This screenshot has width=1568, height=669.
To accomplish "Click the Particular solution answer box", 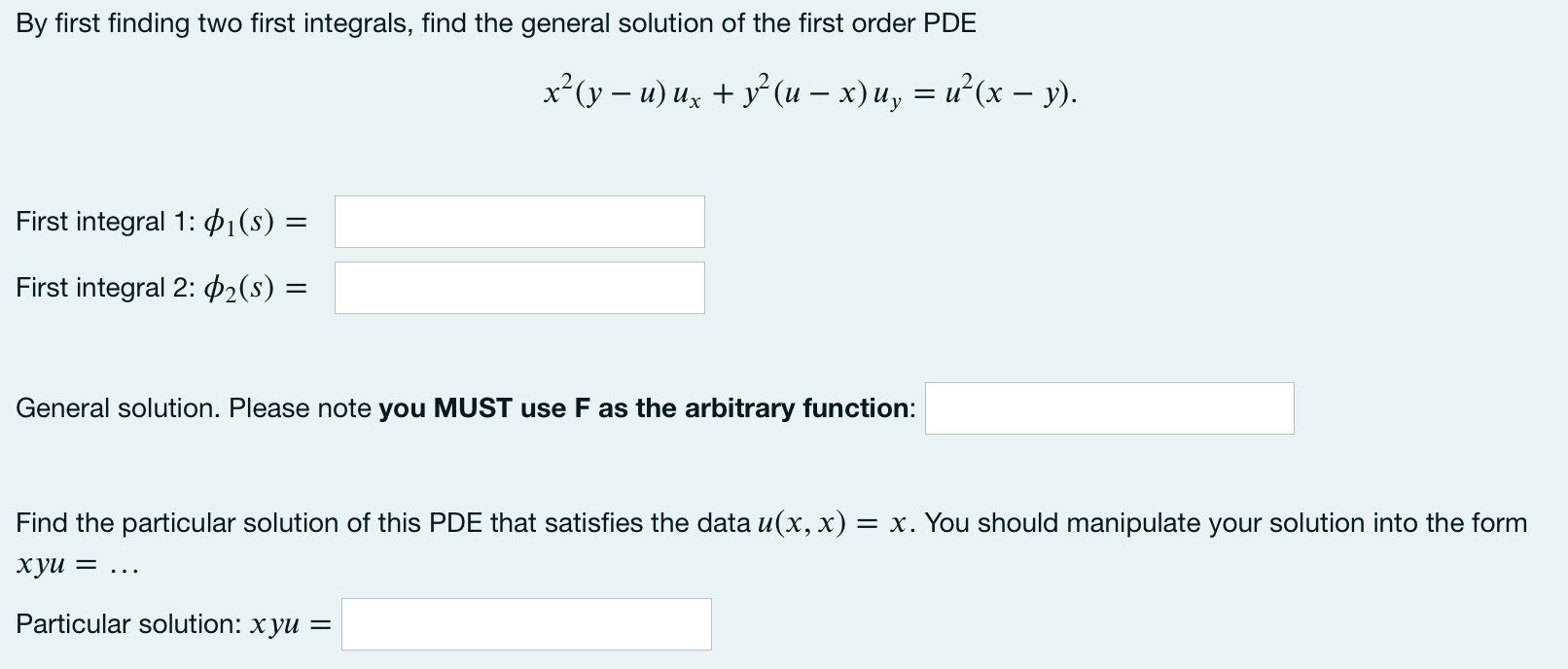I will [x=525, y=624].
